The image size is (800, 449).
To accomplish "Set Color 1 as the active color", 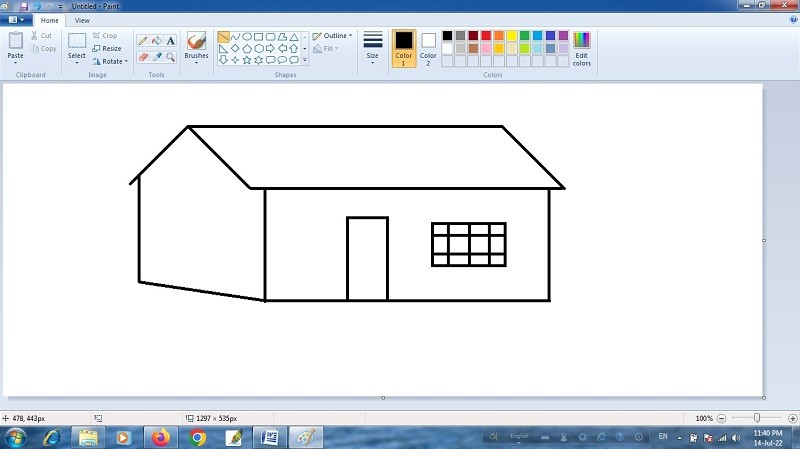I will 403,45.
